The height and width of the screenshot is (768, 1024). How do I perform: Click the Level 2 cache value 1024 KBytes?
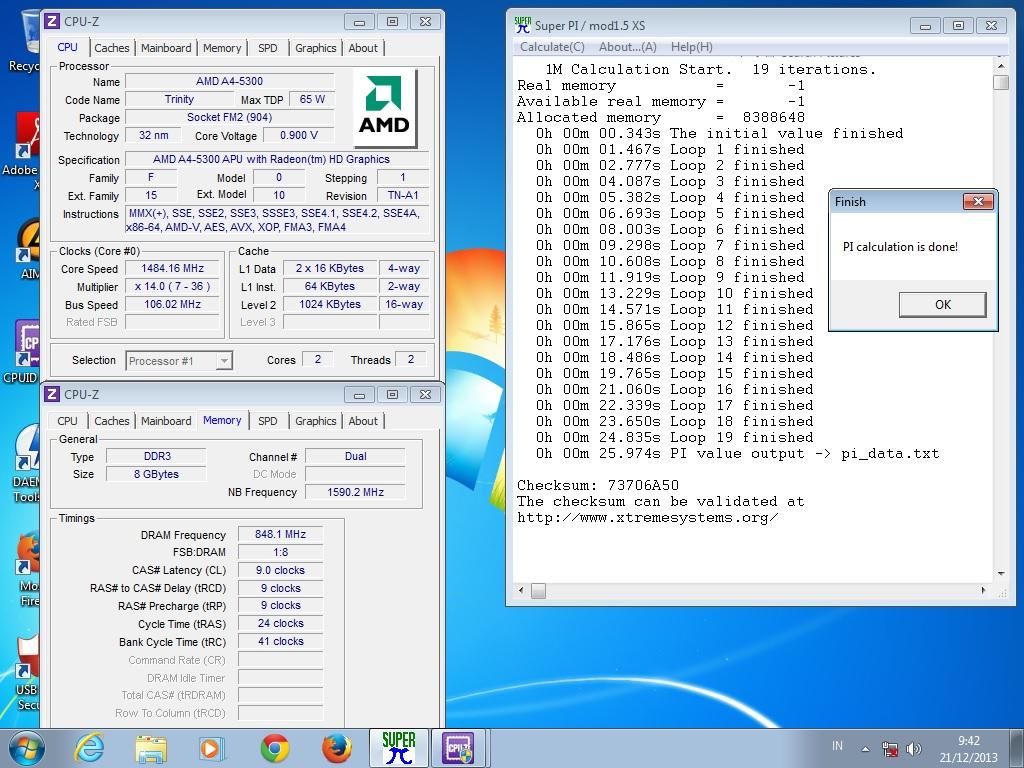pos(330,304)
